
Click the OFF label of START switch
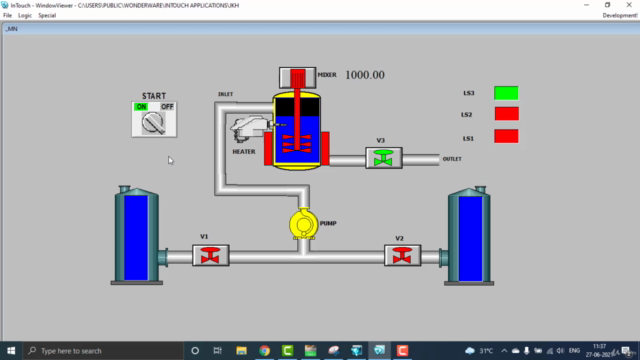pos(167,107)
